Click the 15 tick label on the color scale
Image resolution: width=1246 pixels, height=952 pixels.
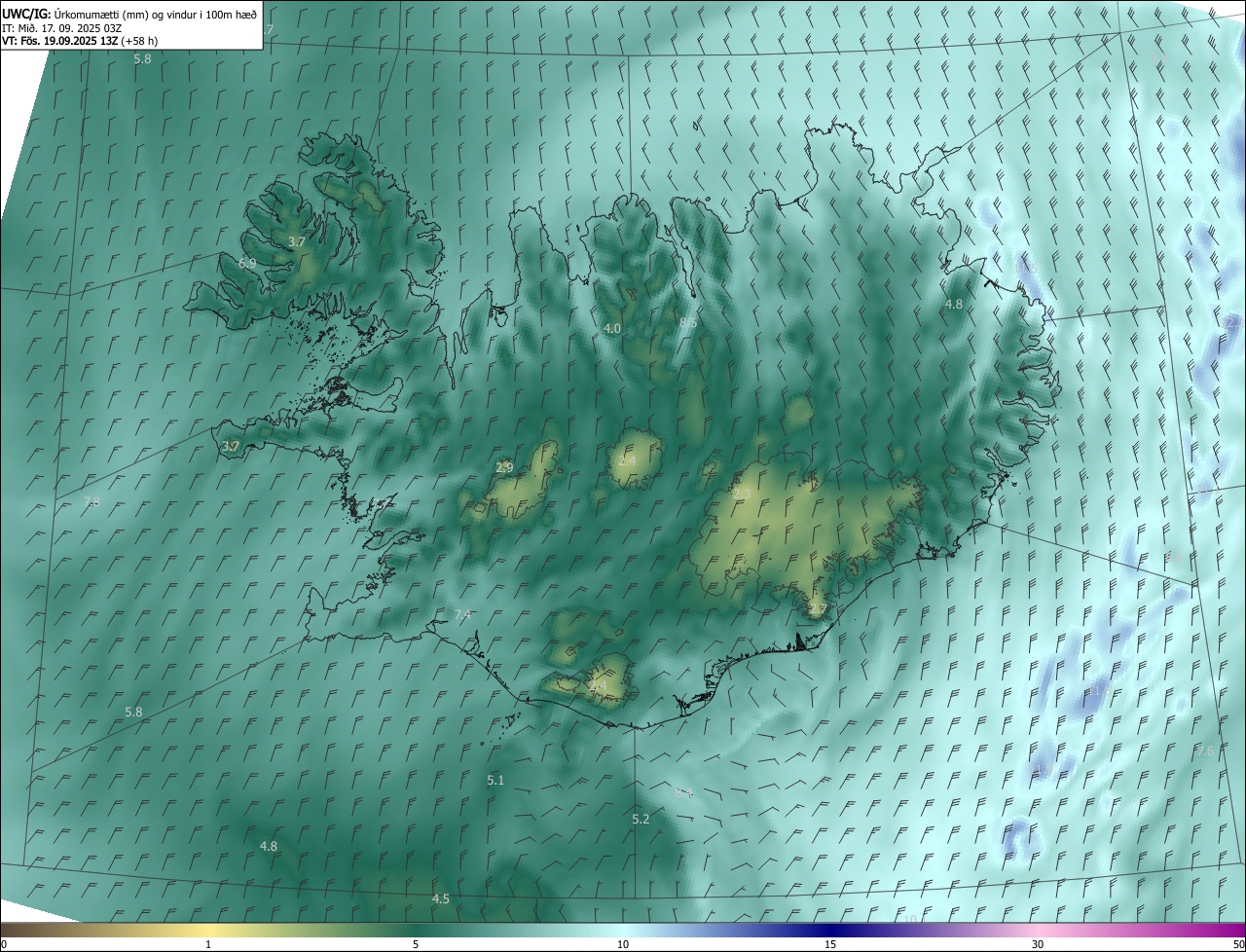click(830, 945)
